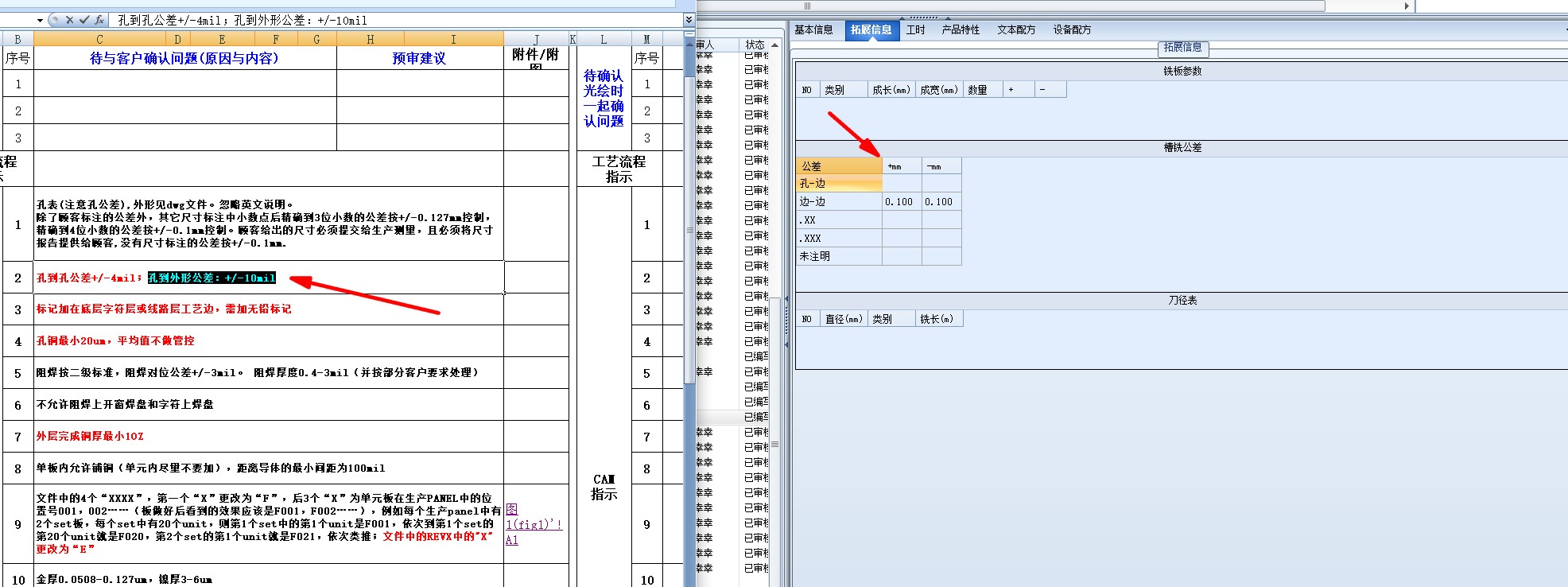The width and height of the screenshot is (1568, 587).
Task: Remove a row with the − column button
Action: [x=1050, y=90]
